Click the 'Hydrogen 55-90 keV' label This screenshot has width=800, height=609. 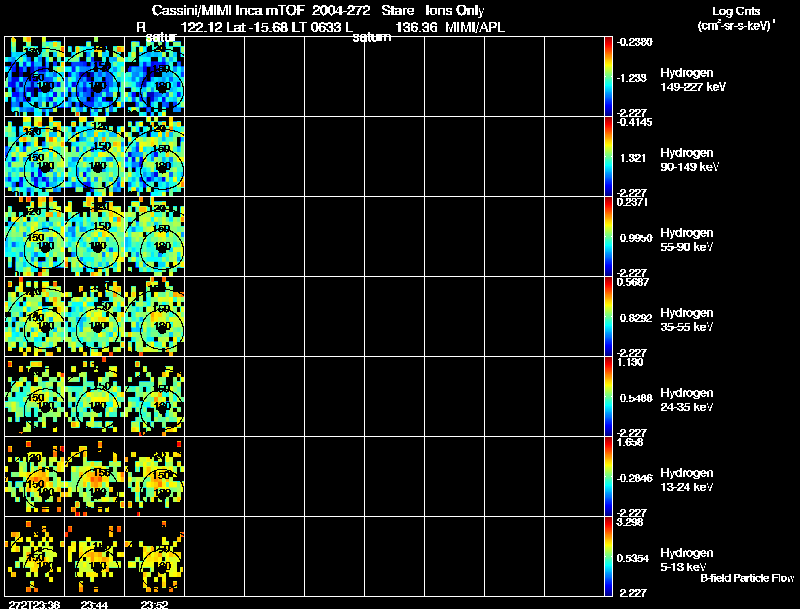[687, 240]
